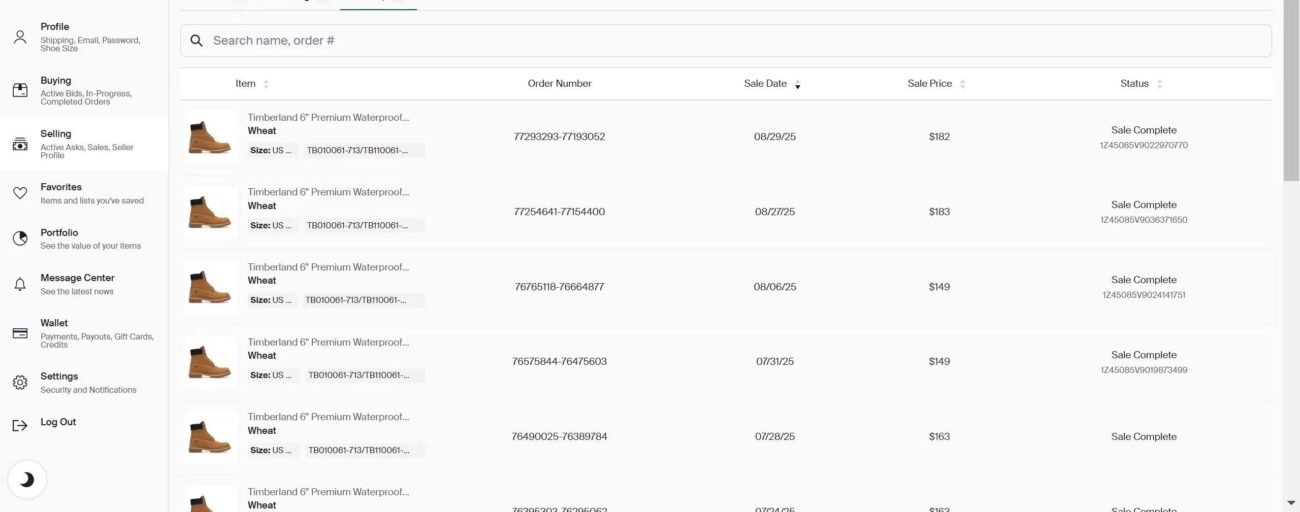Screen dimensions: 1300x512
Task: Click the Portfolio pie chart icon
Action: [20, 238]
